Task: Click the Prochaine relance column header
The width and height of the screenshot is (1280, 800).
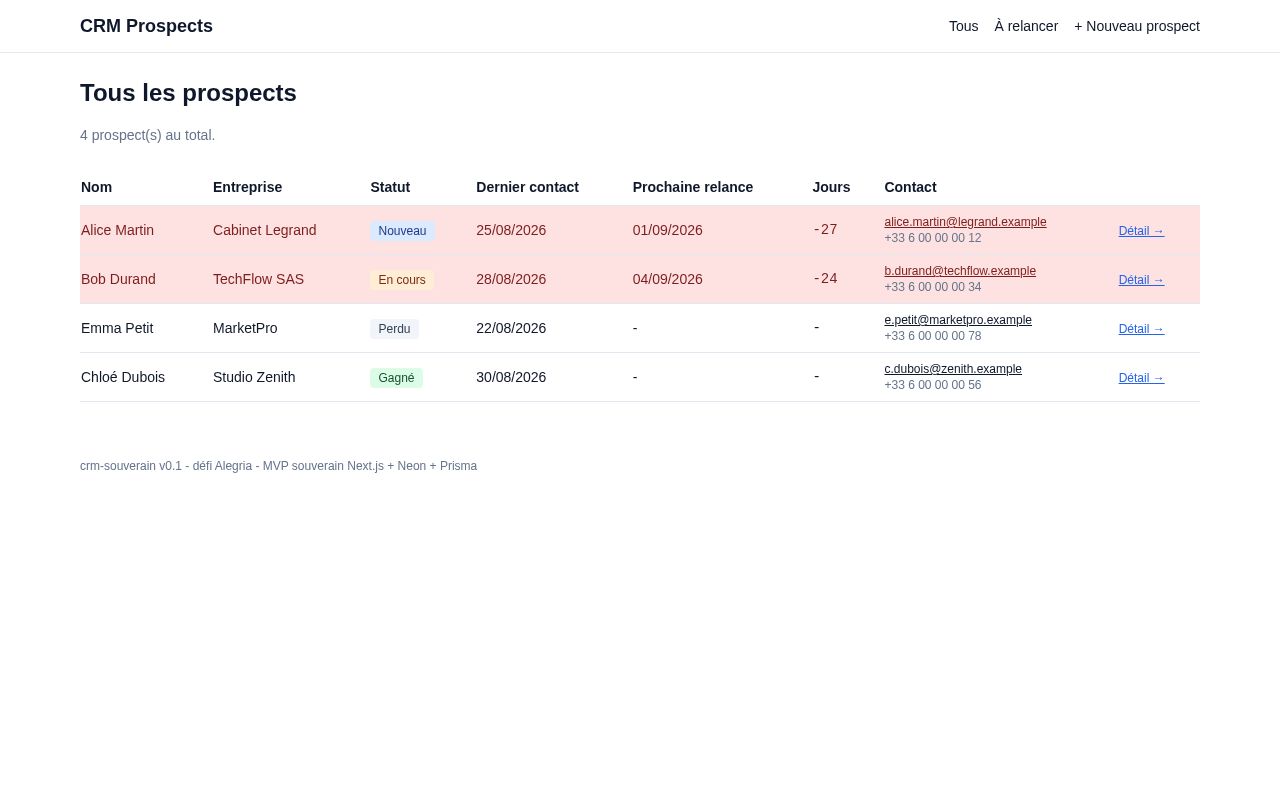Action: (x=693, y=187)
